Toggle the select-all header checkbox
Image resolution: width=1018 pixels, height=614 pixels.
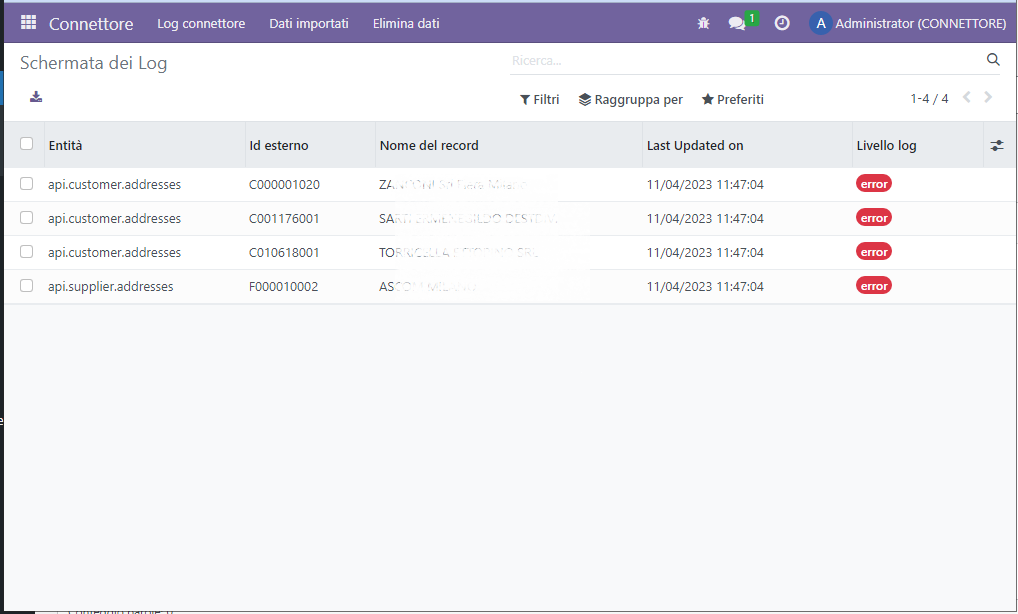click(27, 144)
